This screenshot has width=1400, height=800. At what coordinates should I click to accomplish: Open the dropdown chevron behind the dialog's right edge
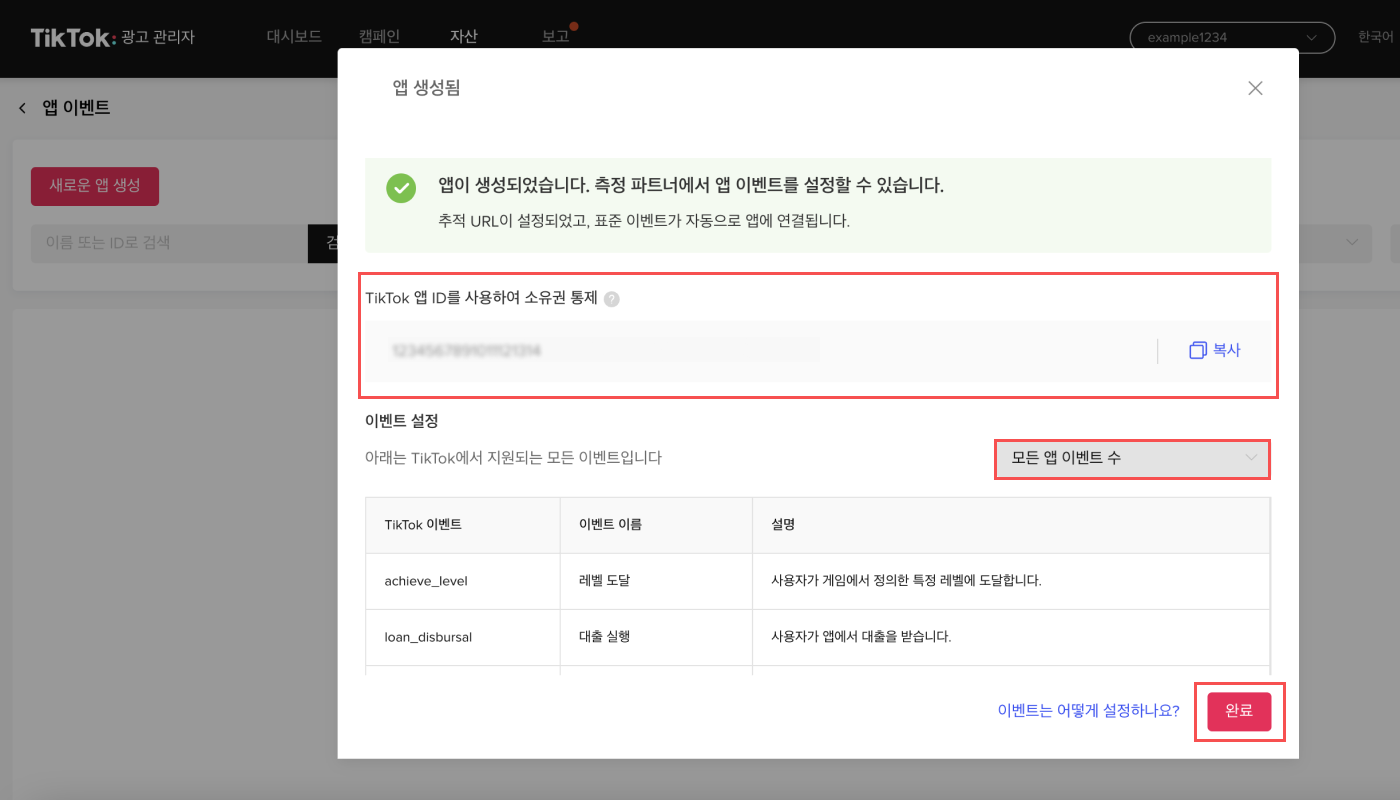point(1352,243)
